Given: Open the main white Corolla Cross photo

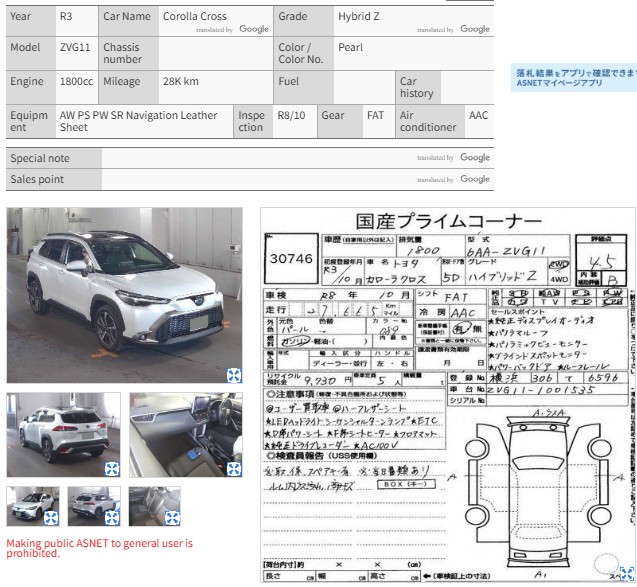Looking at the screenshot, I should (x=124, y=295).
